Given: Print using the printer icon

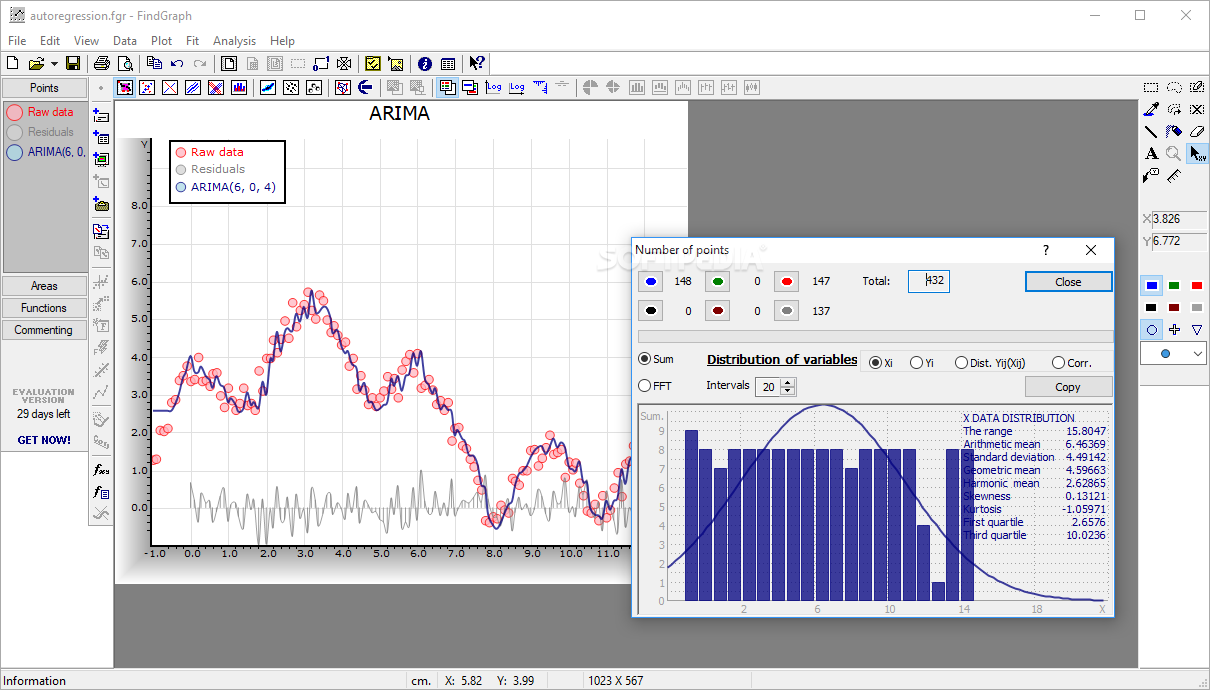Looking at the screenshot, I should pos(102,63).
